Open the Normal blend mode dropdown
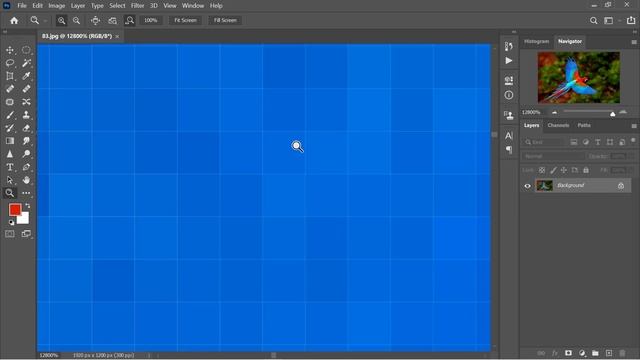 553,156
